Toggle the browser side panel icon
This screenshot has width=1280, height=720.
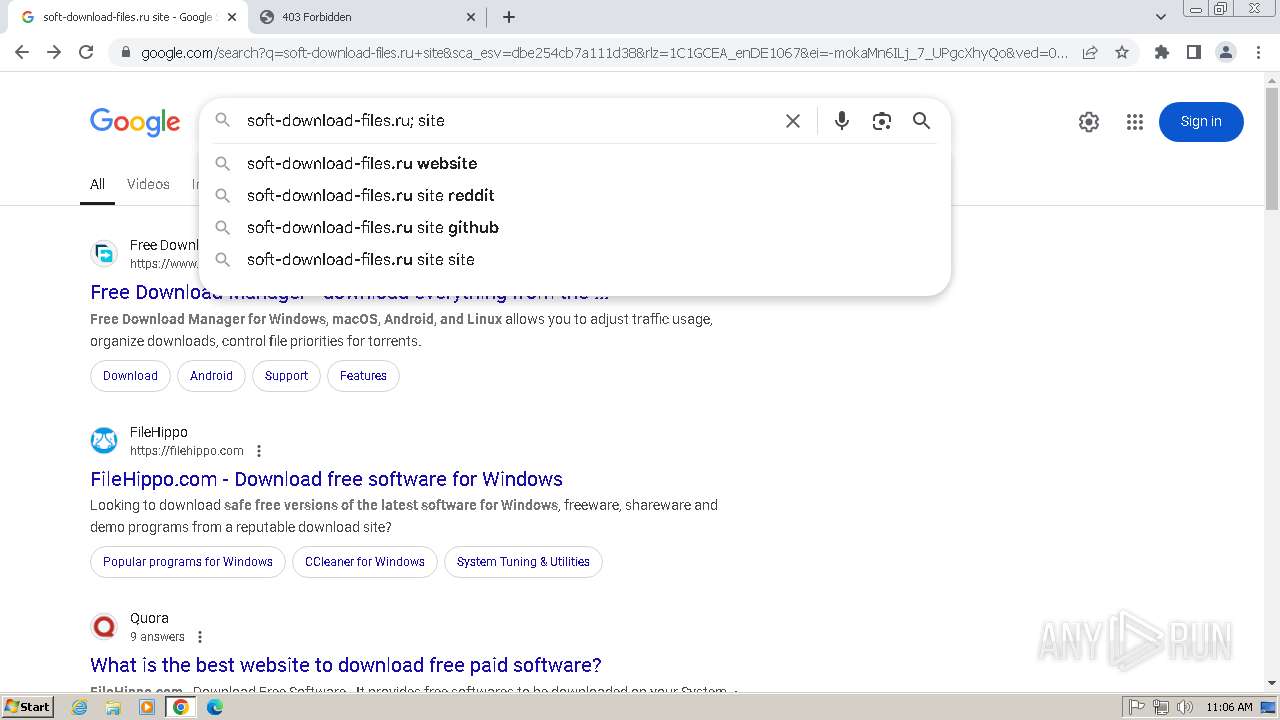[1193, 52]
